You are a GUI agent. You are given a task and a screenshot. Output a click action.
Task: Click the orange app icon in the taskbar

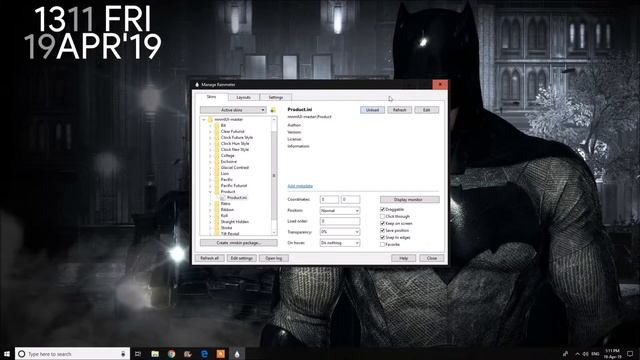point(220,354)
